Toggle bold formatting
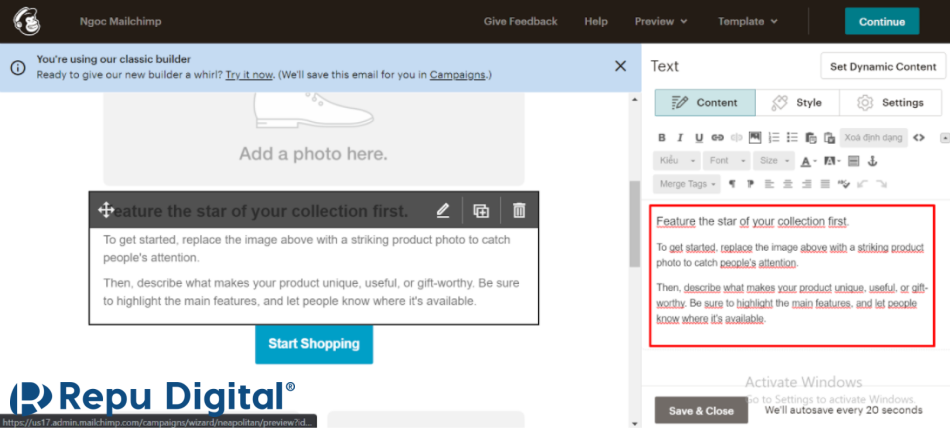 point(662,138)
